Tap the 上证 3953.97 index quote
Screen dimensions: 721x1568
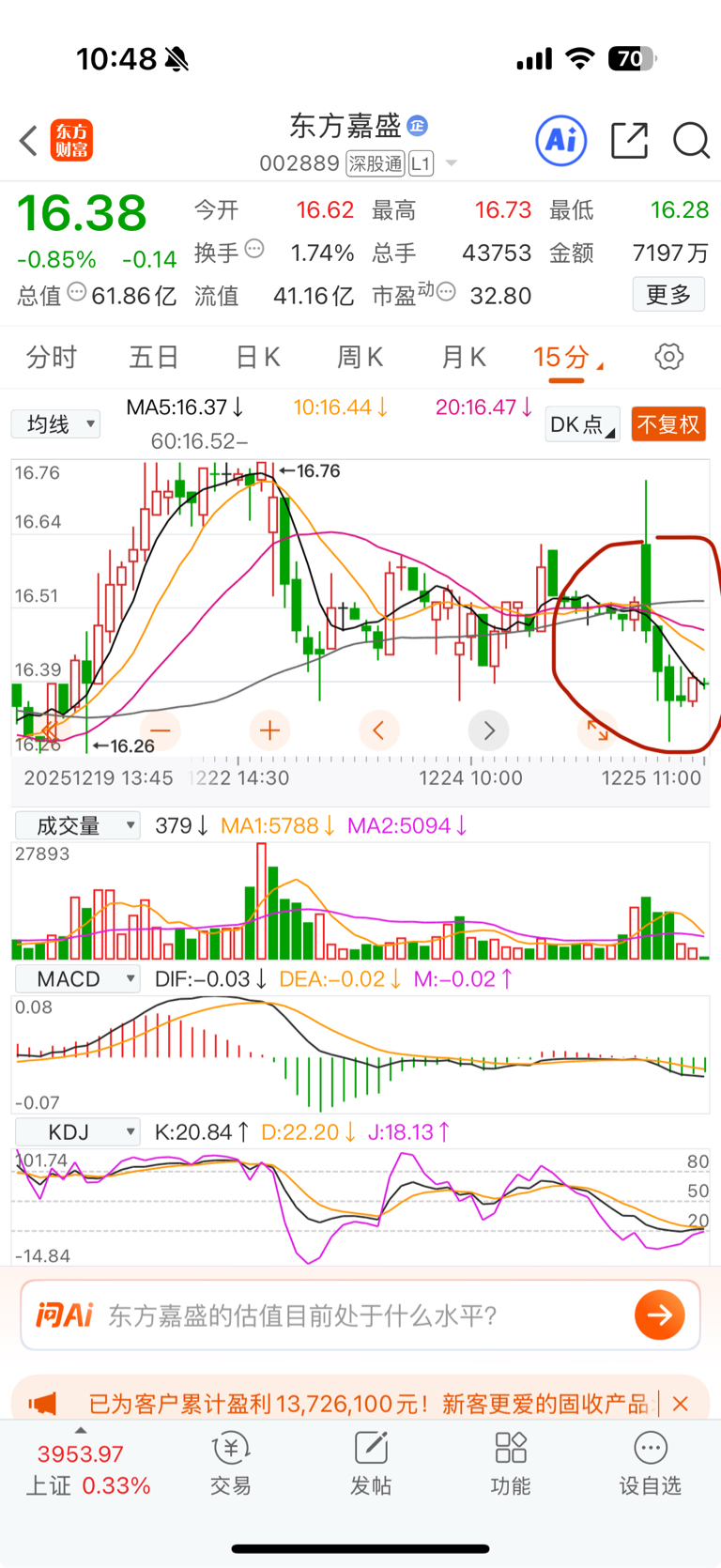click(89, 1469)
